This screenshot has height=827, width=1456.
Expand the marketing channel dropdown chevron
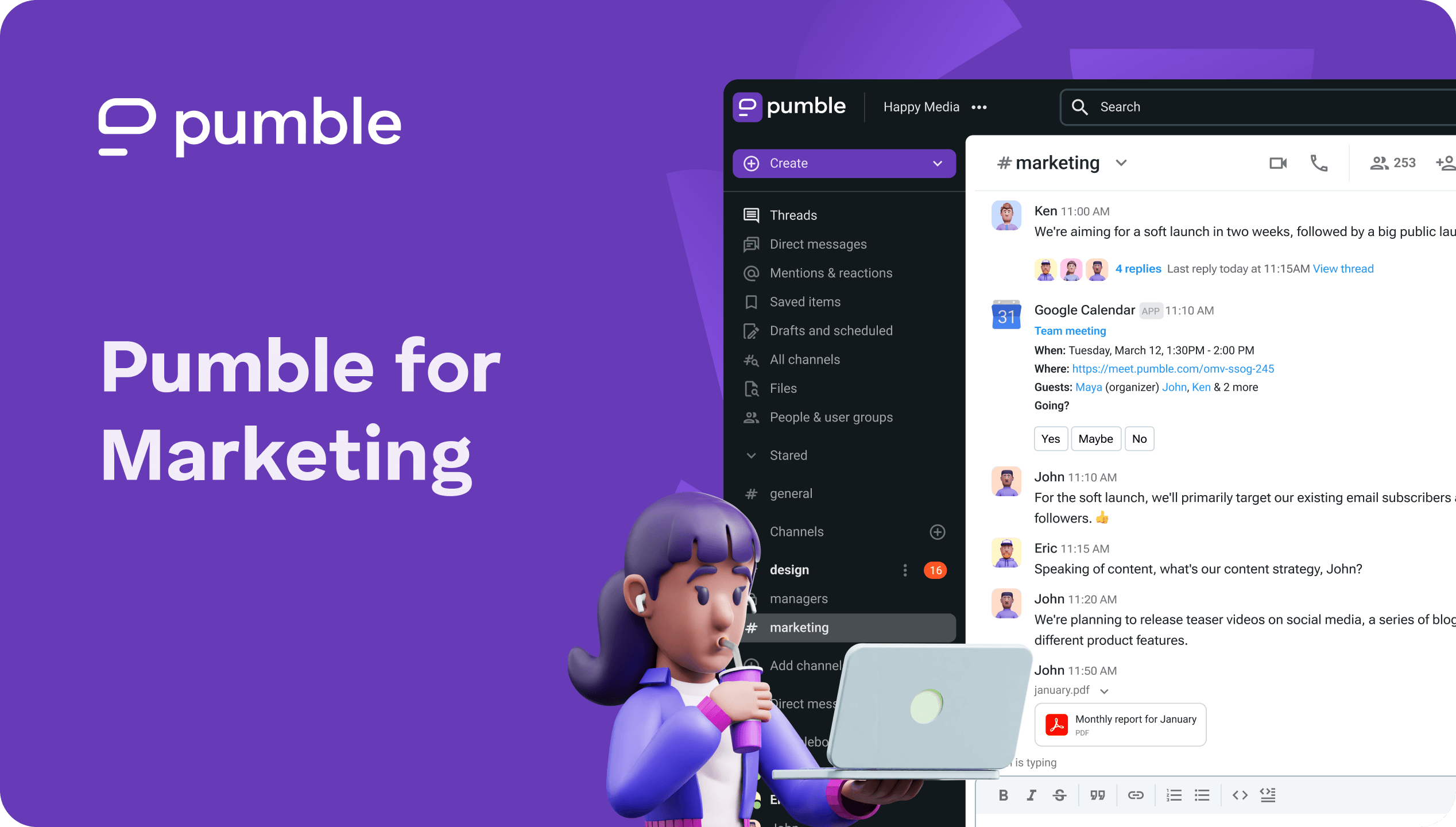point(1121,163)
